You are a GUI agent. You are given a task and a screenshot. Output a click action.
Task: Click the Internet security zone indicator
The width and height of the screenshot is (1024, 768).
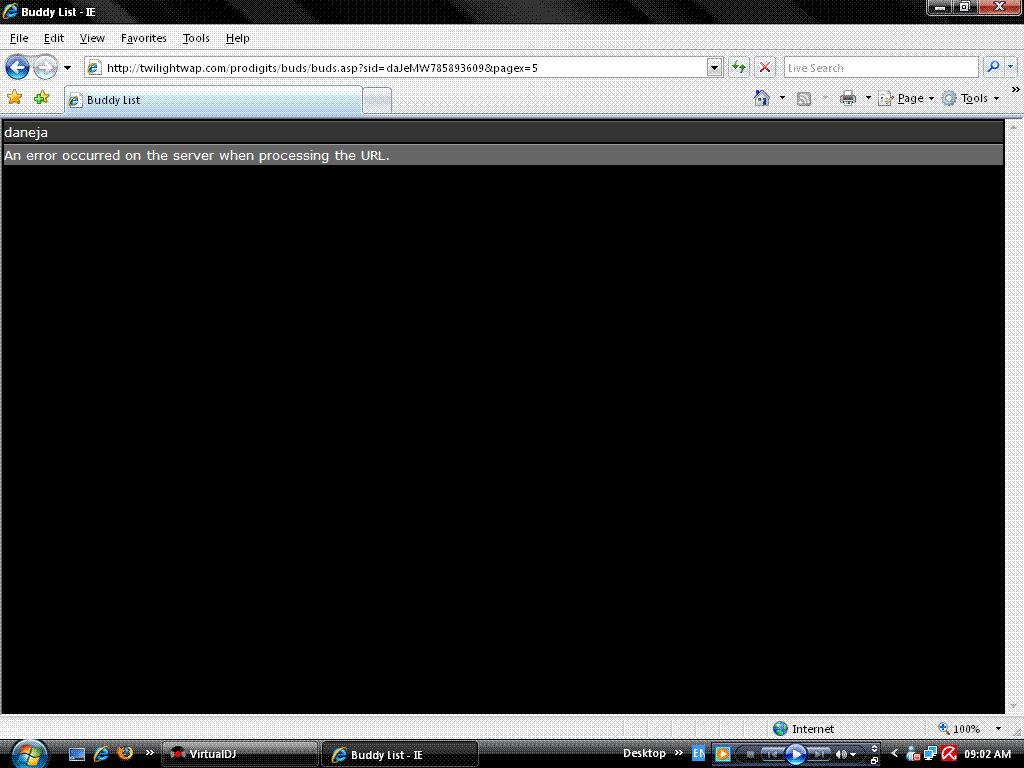click(x=804, y=729)
